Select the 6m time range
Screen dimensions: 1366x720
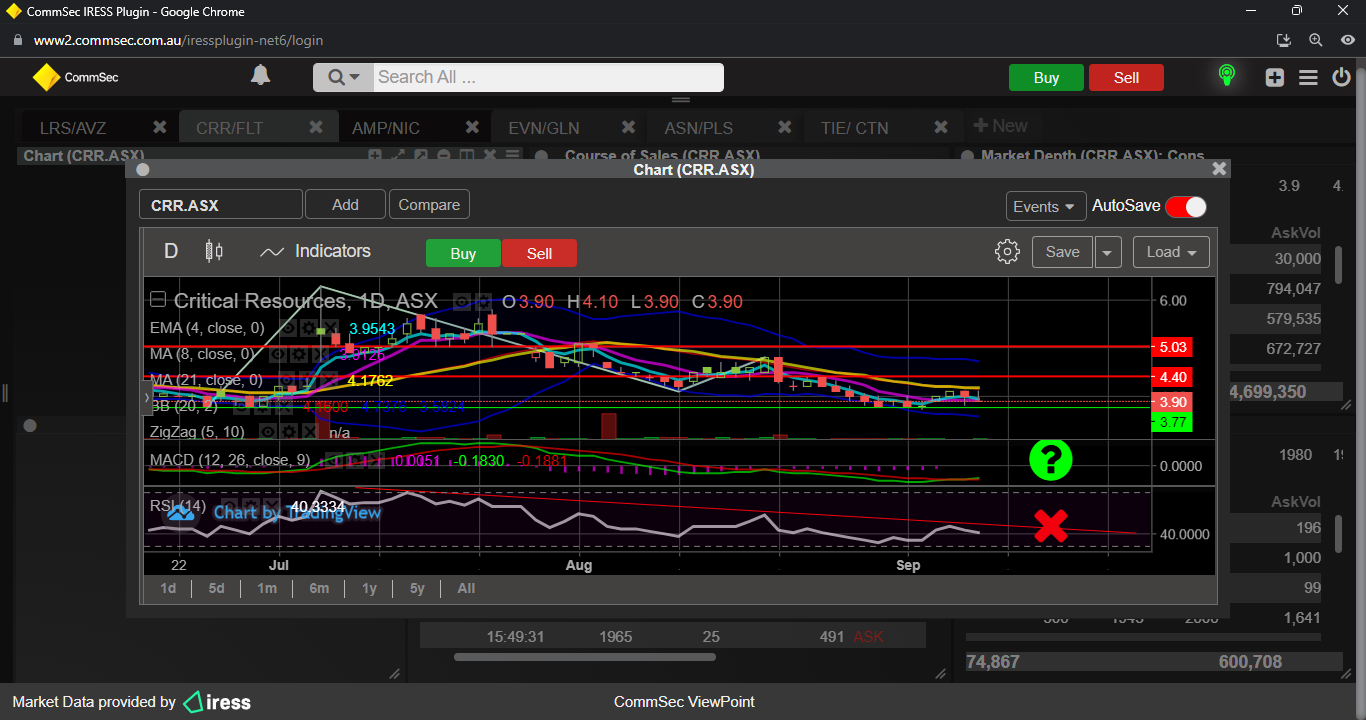pos(319,588)
